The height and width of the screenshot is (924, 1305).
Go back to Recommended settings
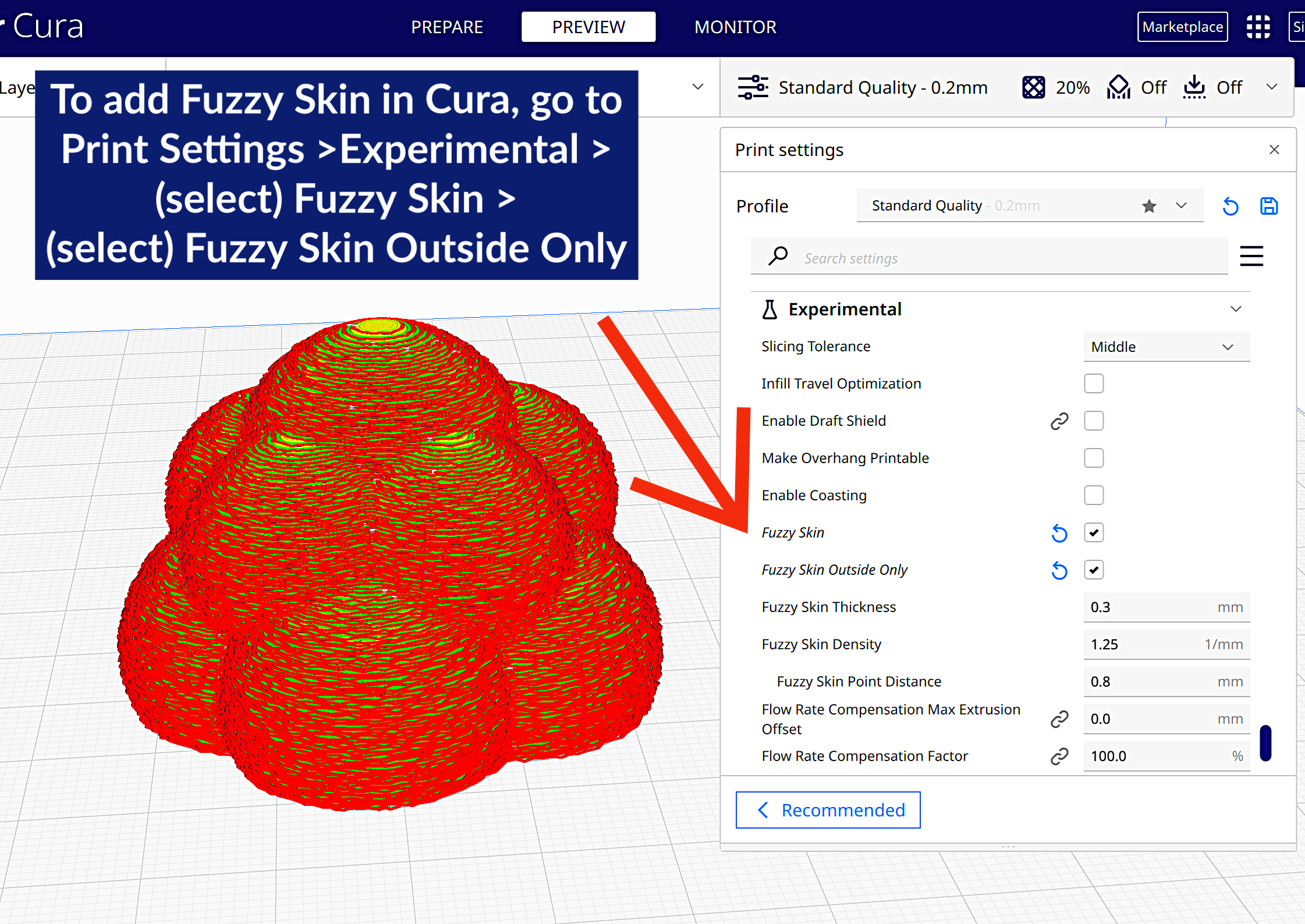pos(828,810)
